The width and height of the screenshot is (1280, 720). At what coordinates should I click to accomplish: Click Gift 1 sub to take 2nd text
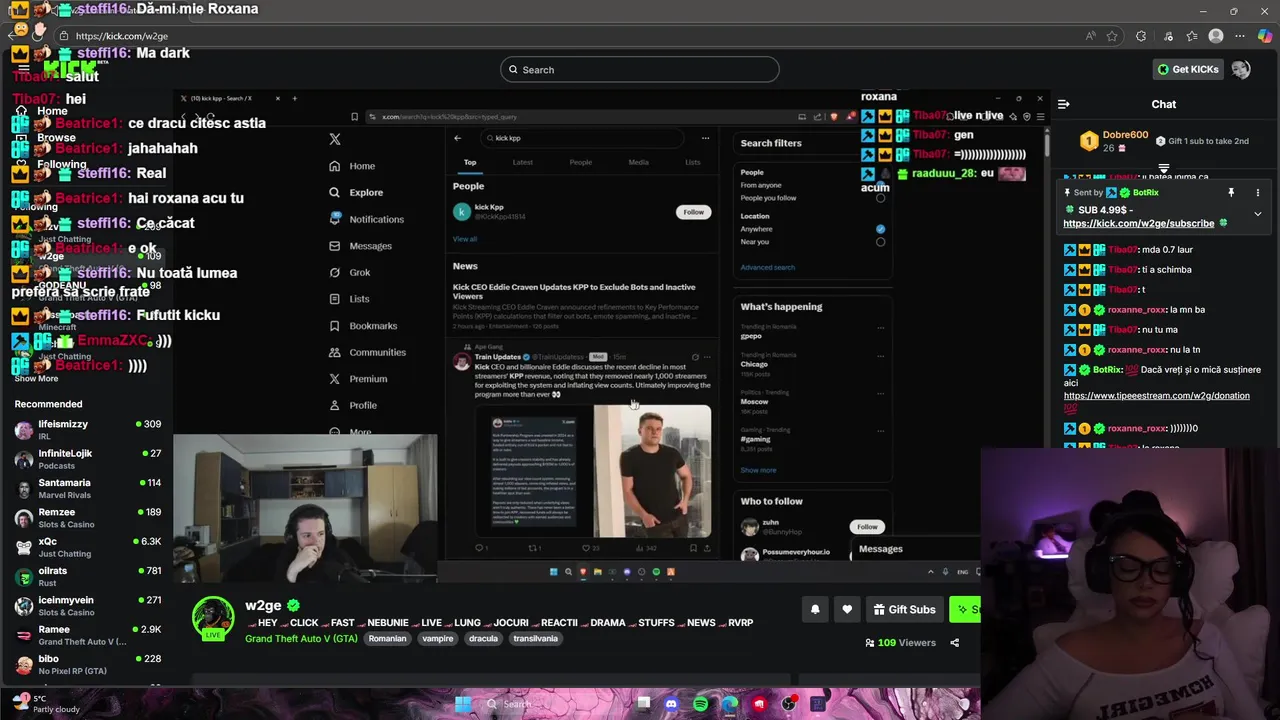[1201, 141]
